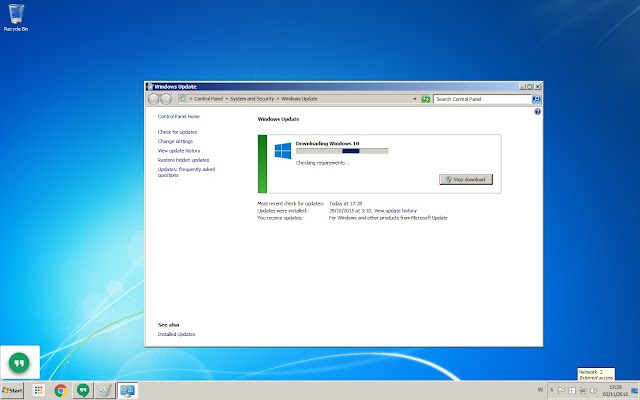Expand dropdown after Control Panel breadcrumb

[227, 99]
